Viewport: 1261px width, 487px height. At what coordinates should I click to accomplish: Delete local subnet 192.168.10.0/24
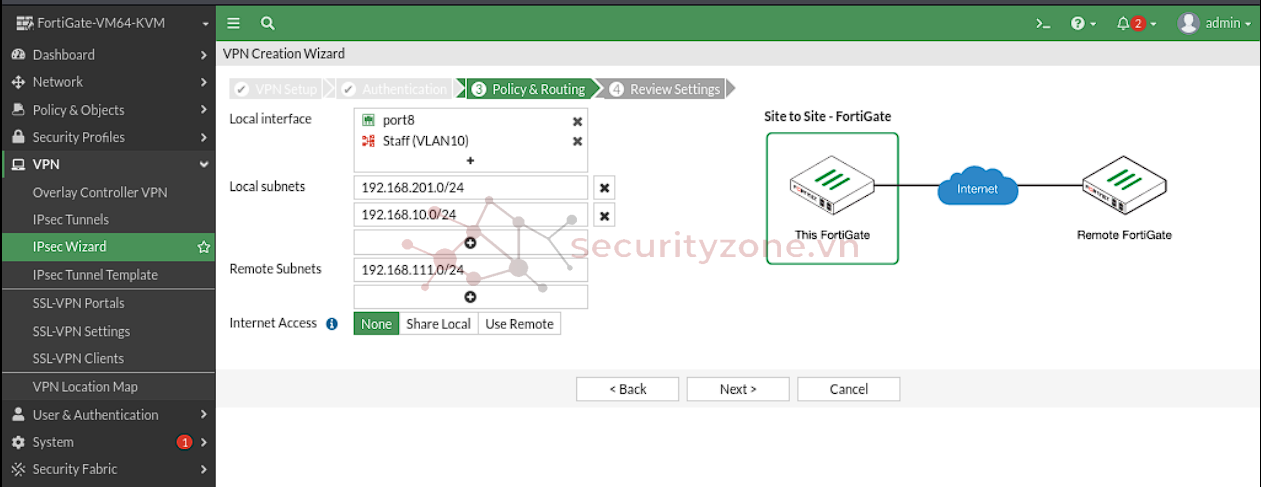(x=604, y=216)
